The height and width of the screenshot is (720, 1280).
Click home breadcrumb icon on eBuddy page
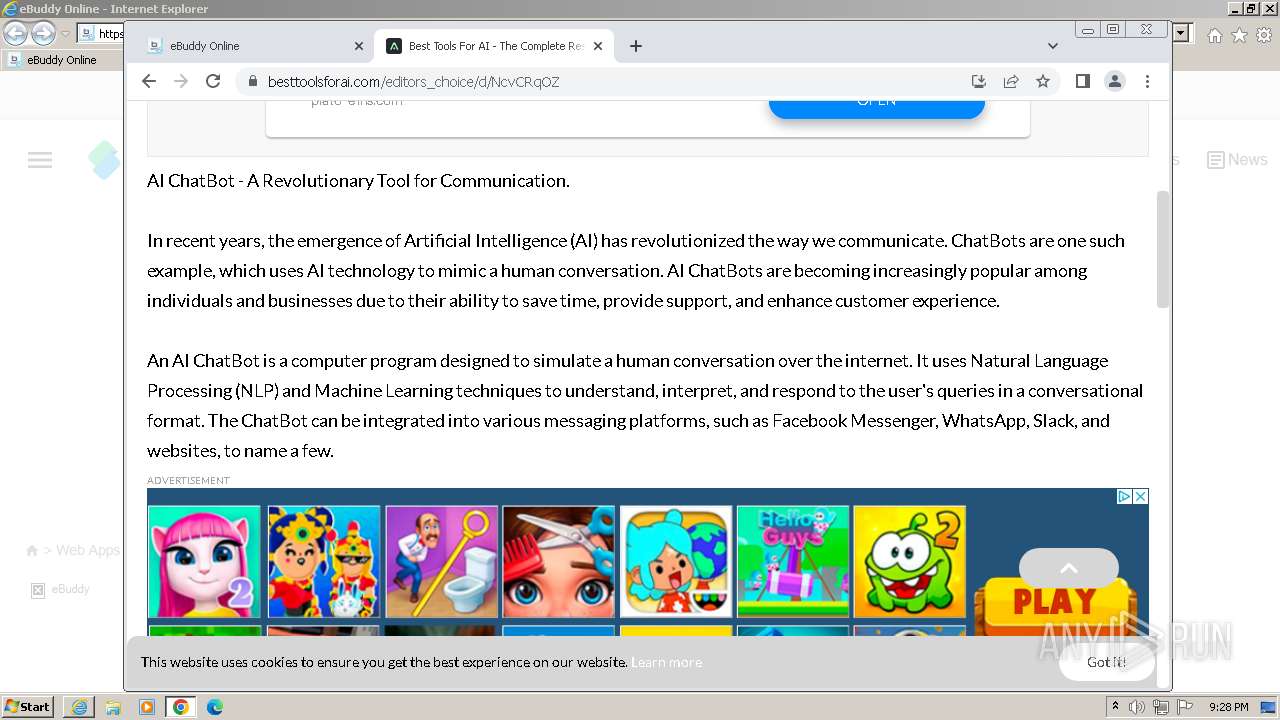coord(32,551)
